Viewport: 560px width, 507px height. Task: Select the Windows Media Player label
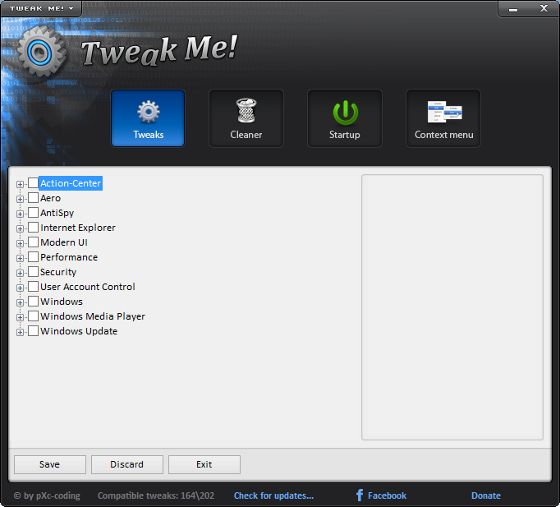93,316
